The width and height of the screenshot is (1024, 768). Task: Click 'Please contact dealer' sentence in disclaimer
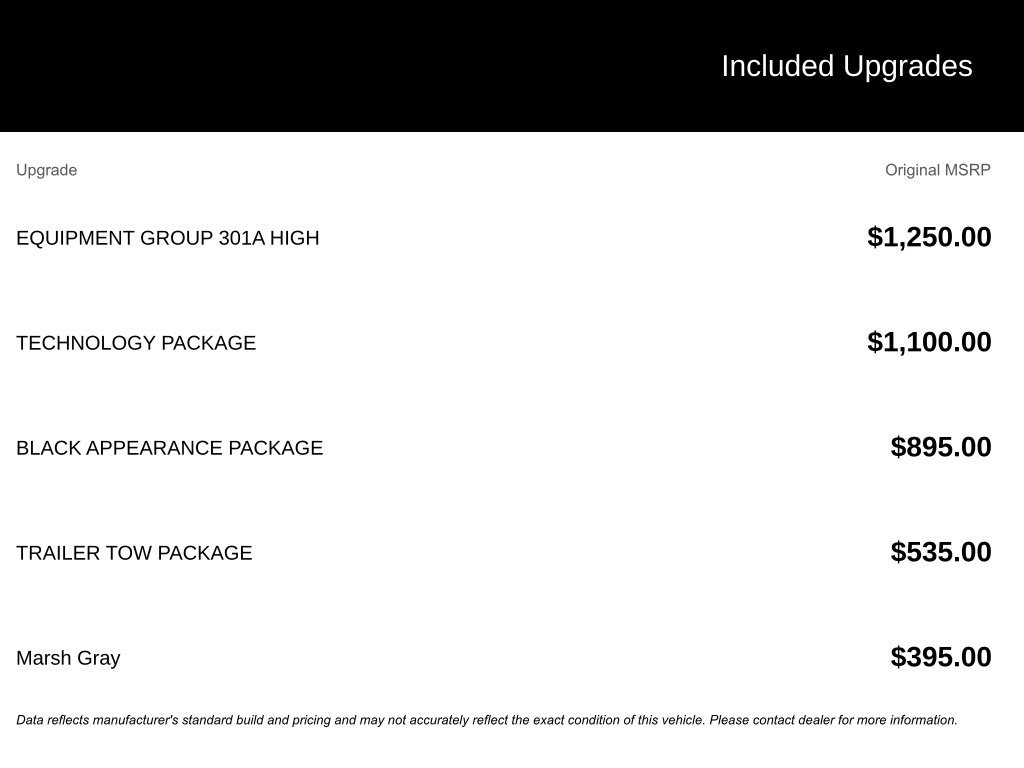(x=833, y=720)
